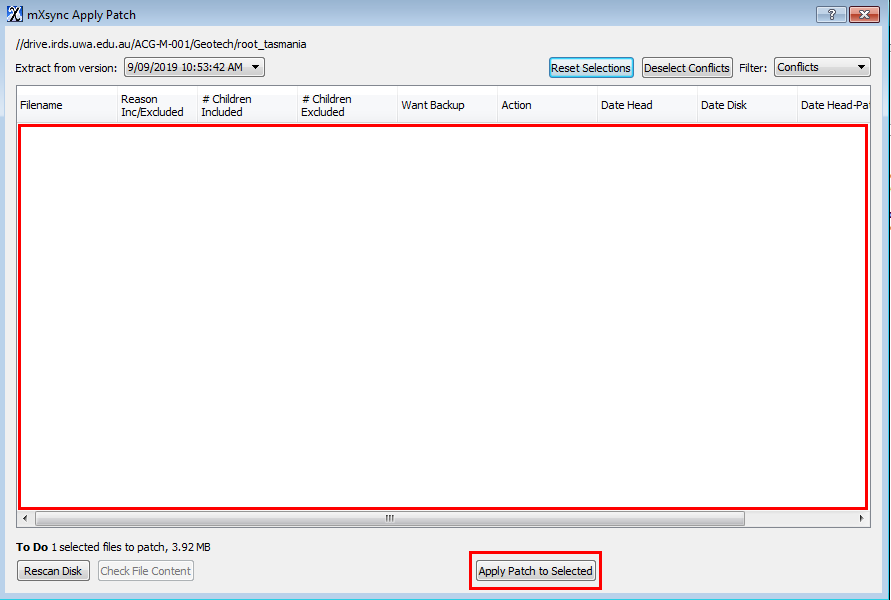
Task: Click the horizontal scrollbar thumb
Action: click(x=390, y=519)
